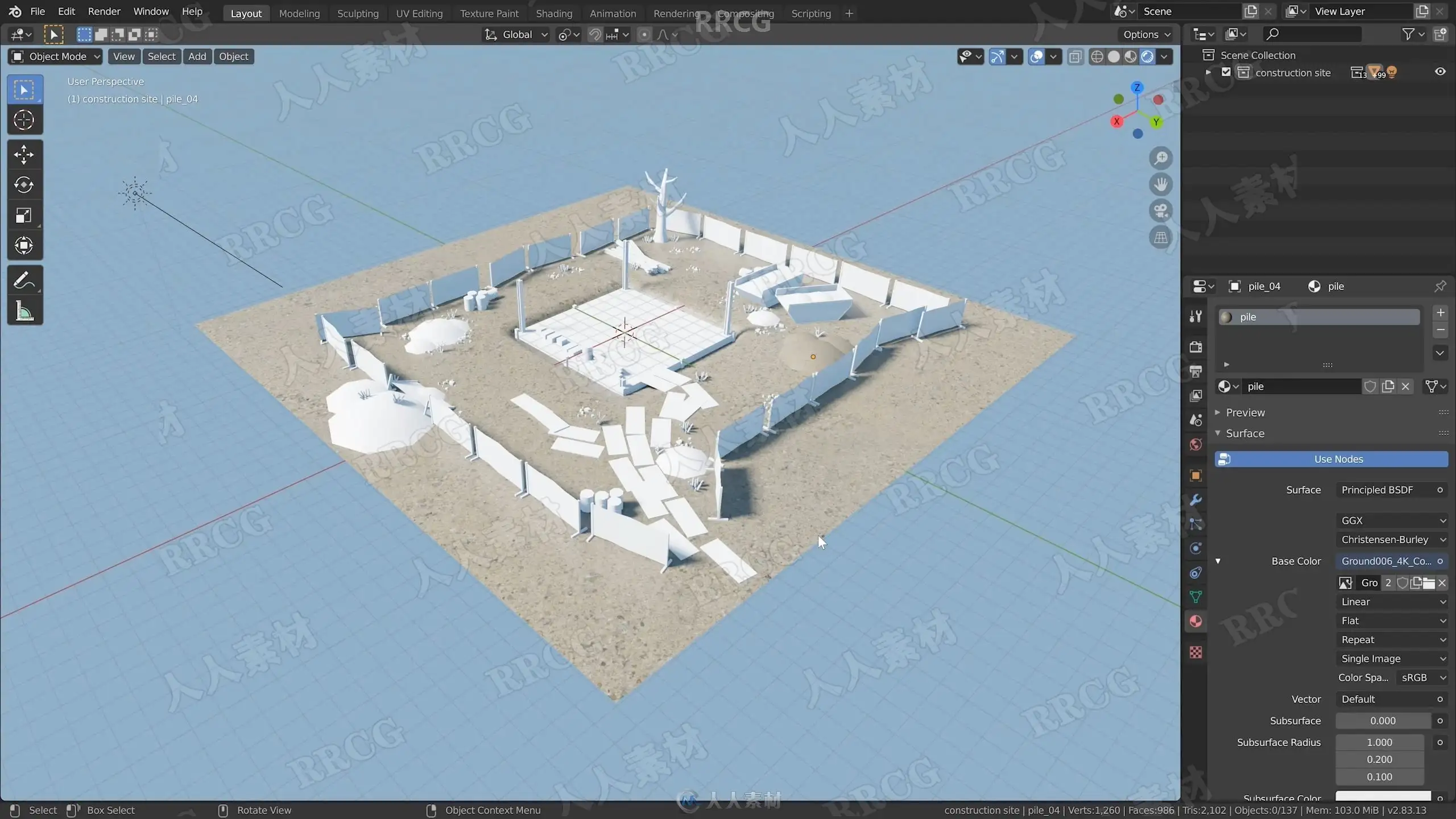This screenshot has height=819, width=1456.
Task: Open the GGX distribution dropdown
Action: (x=1392, y=520)
